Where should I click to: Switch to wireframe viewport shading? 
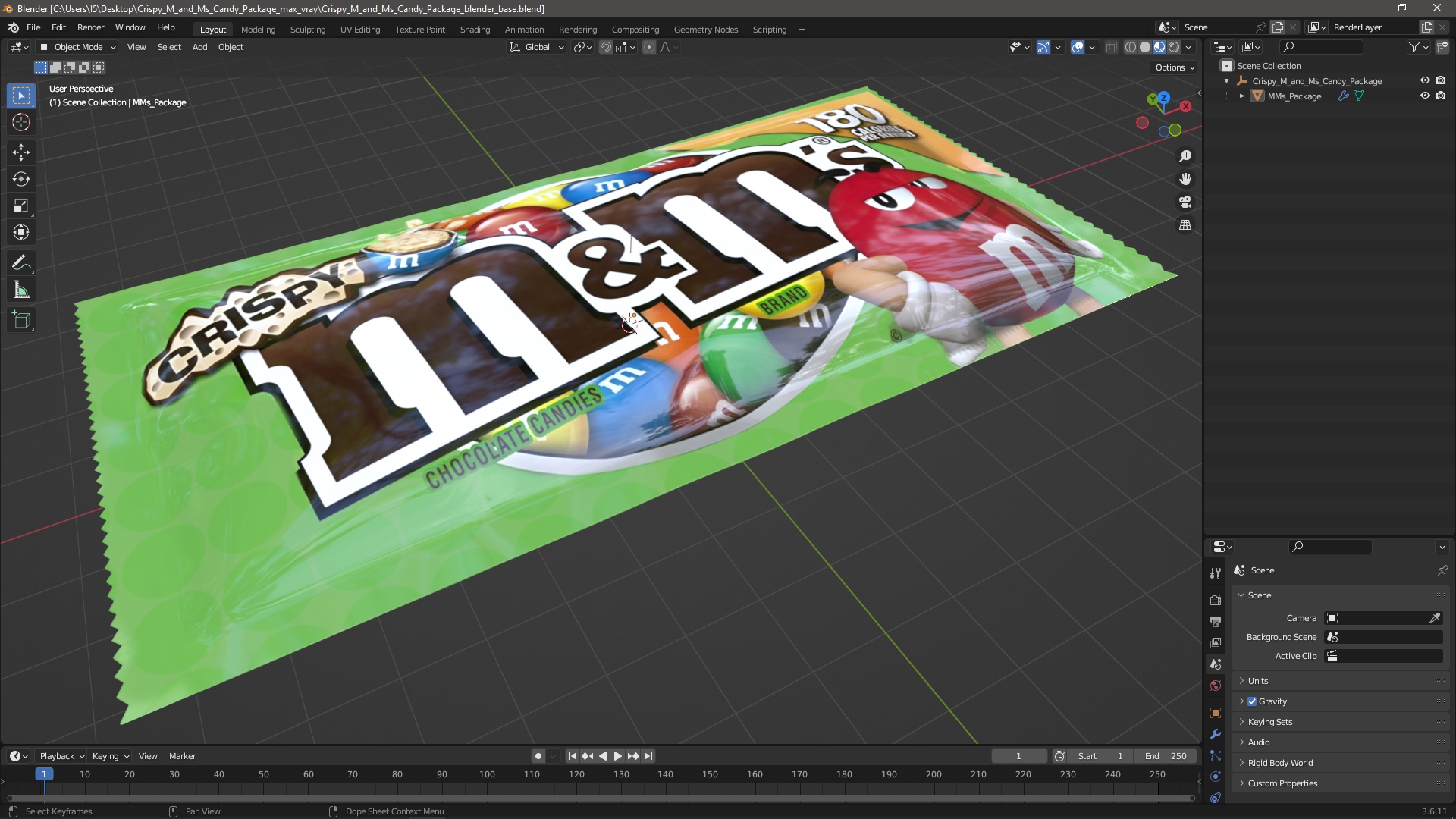point(1130,47)
